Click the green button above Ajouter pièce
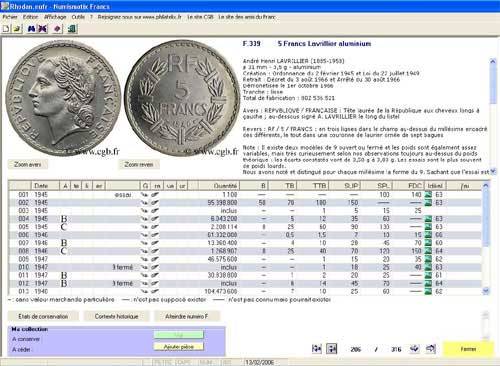500x366 pixels. (x=179, y=335)
